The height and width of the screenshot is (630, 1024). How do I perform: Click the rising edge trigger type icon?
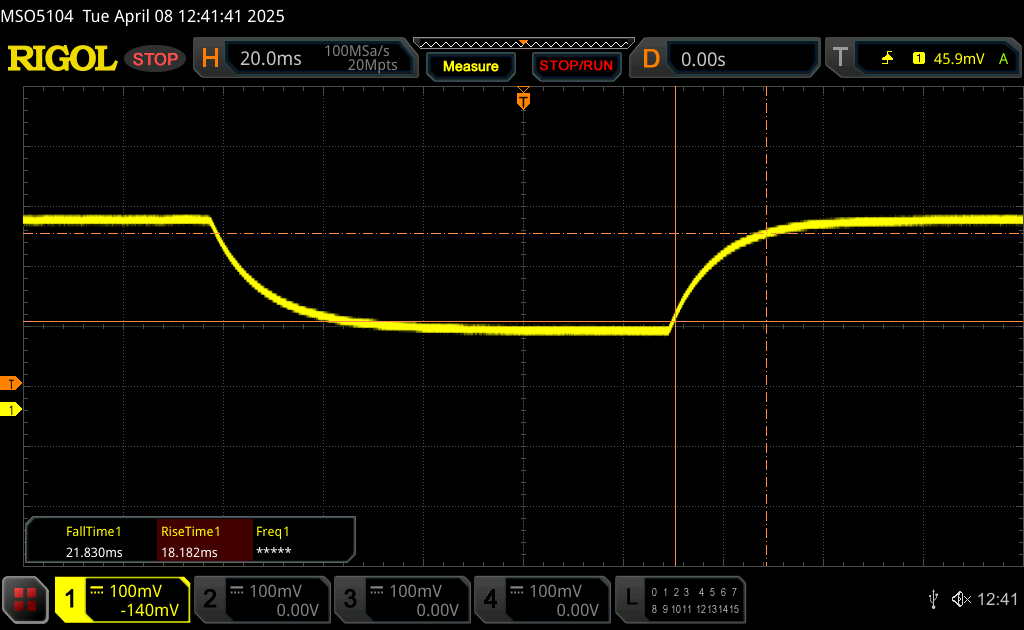pos(887,59)
